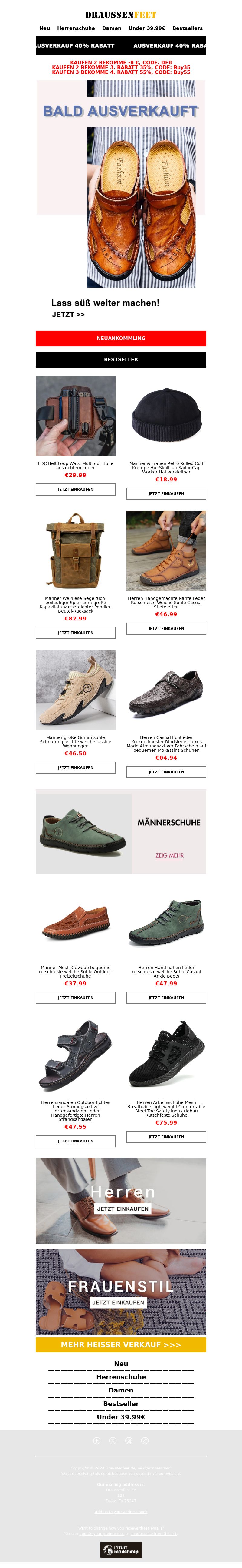Screen dimensions: 242x1568
Task: Click JETZT EINKAUFEN under the €82.99 backpack
Action: [75, 632]
